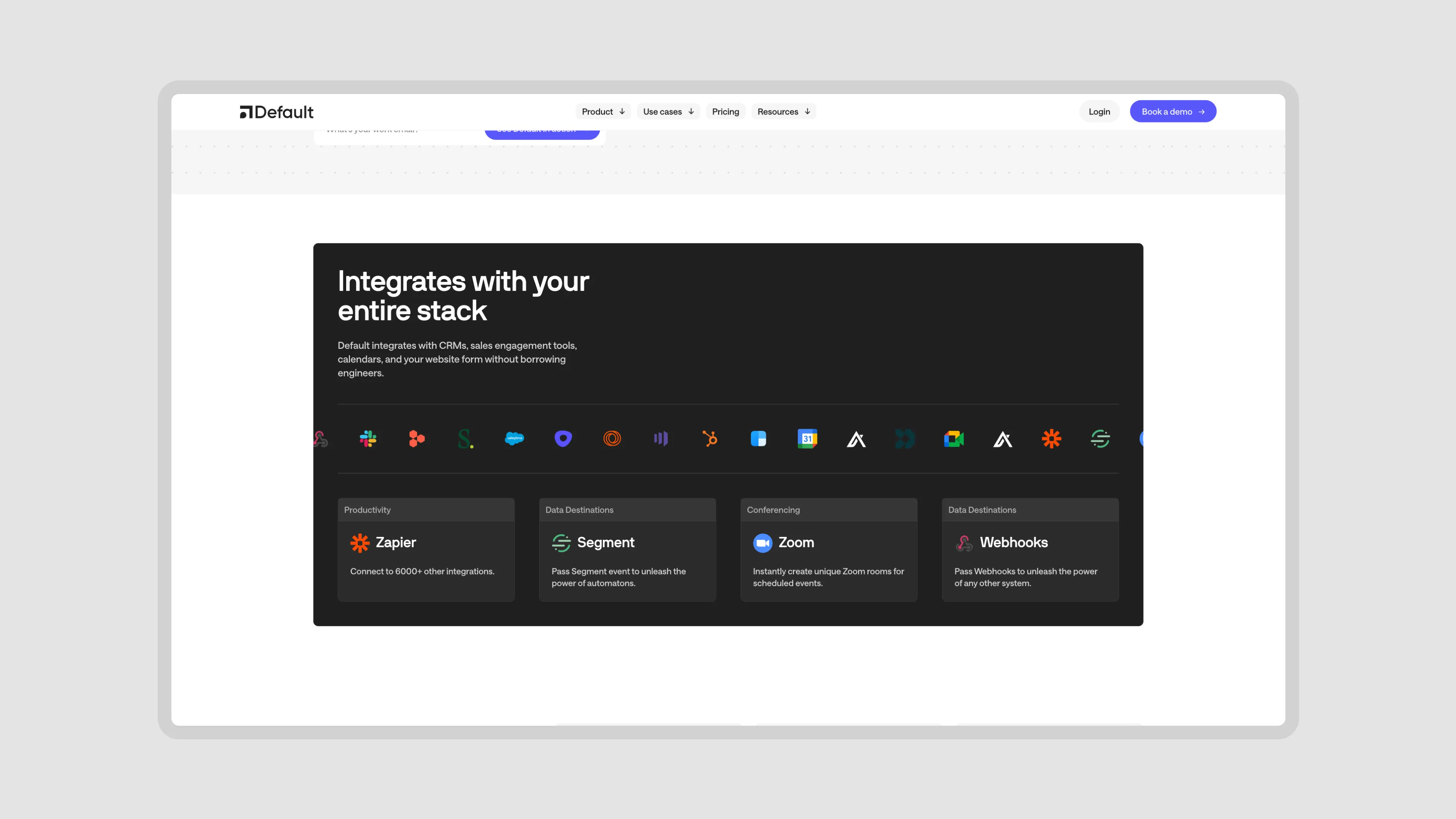
Task: Click the Google Meet icon
Action: (x=954, y=439)
